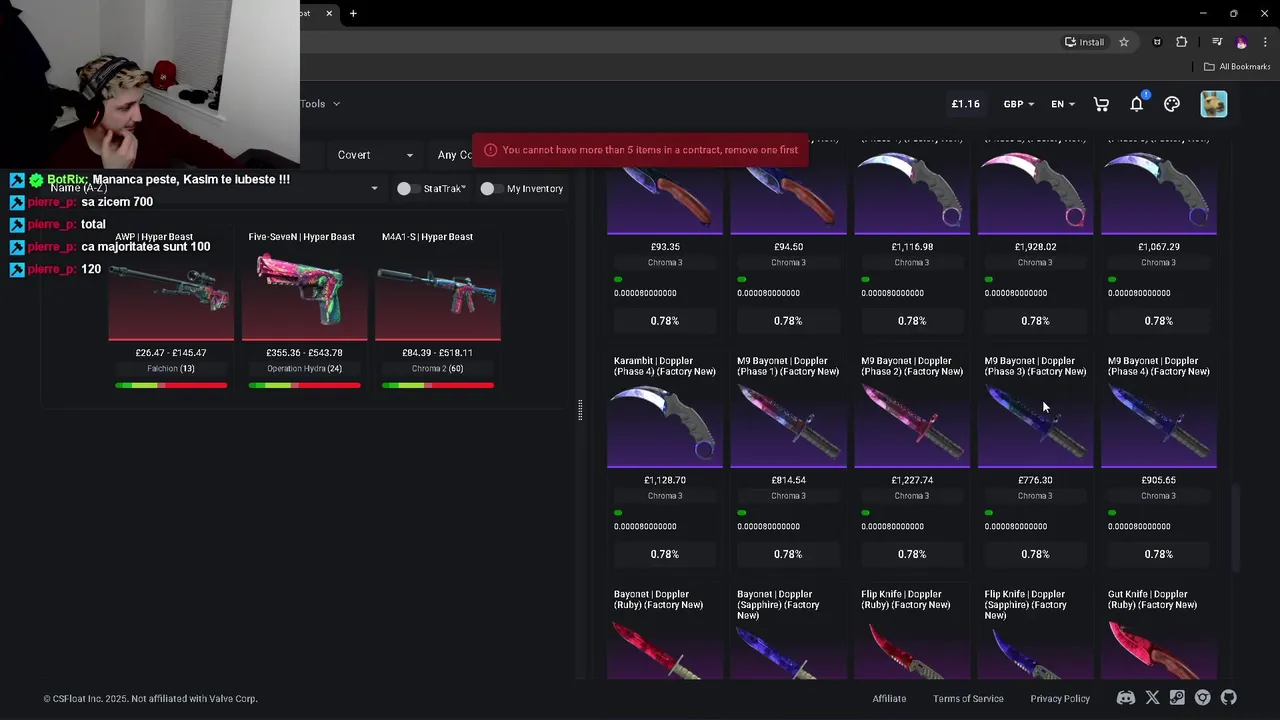
Task: Open the theme palette icon
Action: tap(1172, 104)
